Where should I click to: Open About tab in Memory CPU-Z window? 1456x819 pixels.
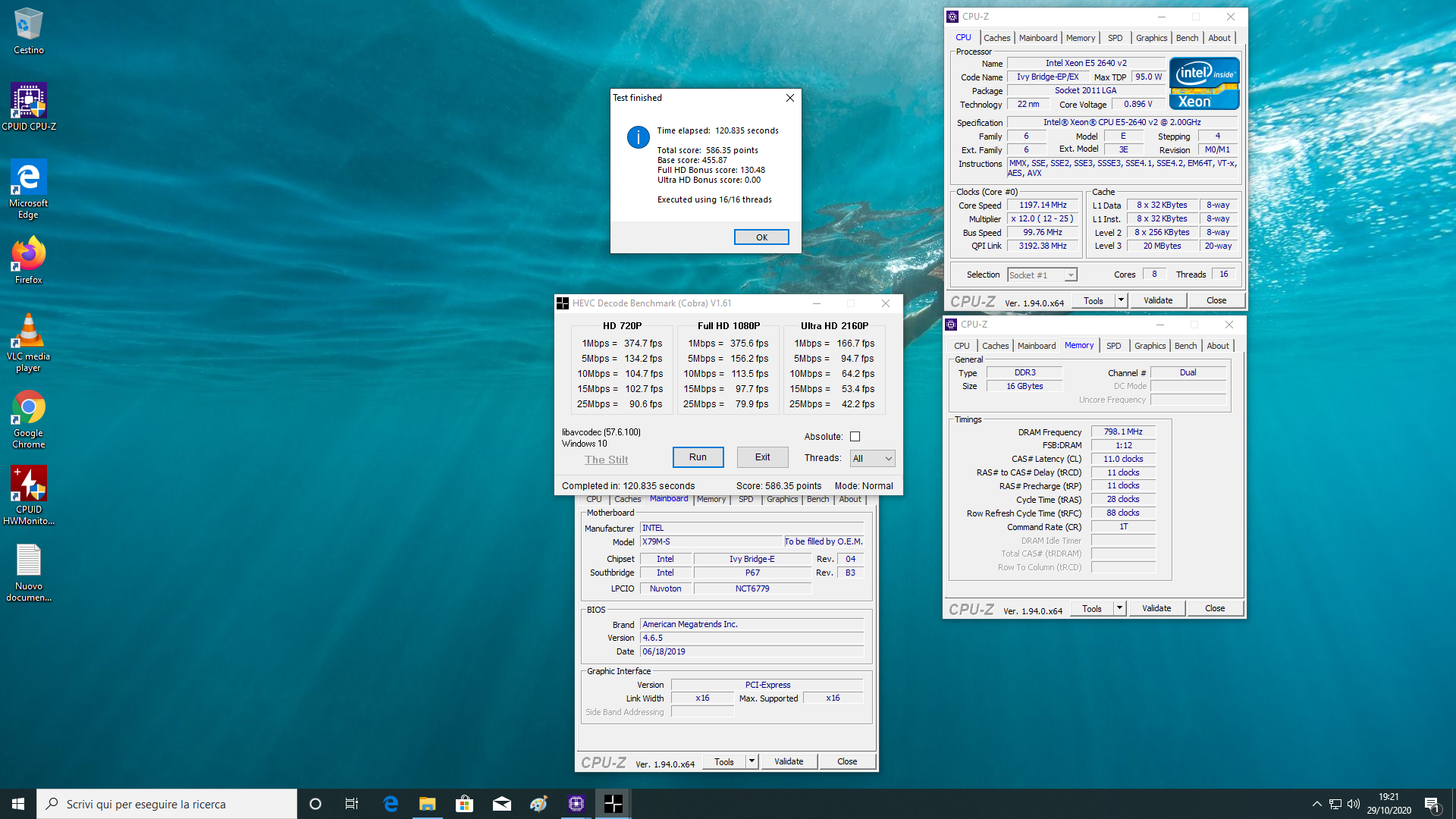1218,346
